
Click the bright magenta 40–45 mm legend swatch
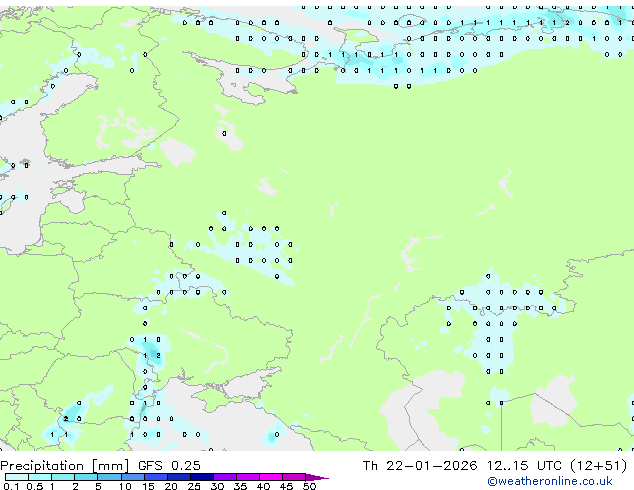[x=271, y=477]
